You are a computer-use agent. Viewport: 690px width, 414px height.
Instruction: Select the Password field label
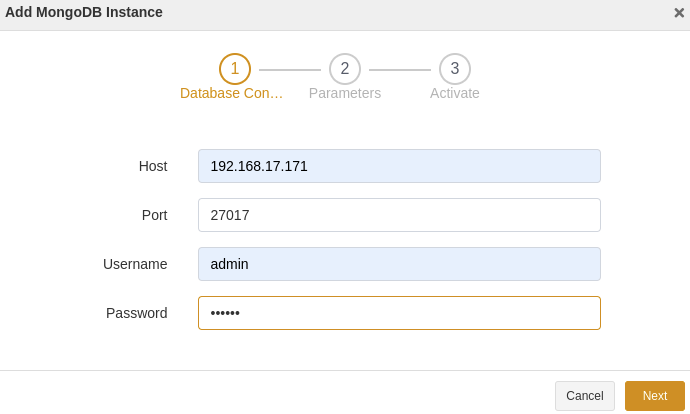[x=136, y=313]
